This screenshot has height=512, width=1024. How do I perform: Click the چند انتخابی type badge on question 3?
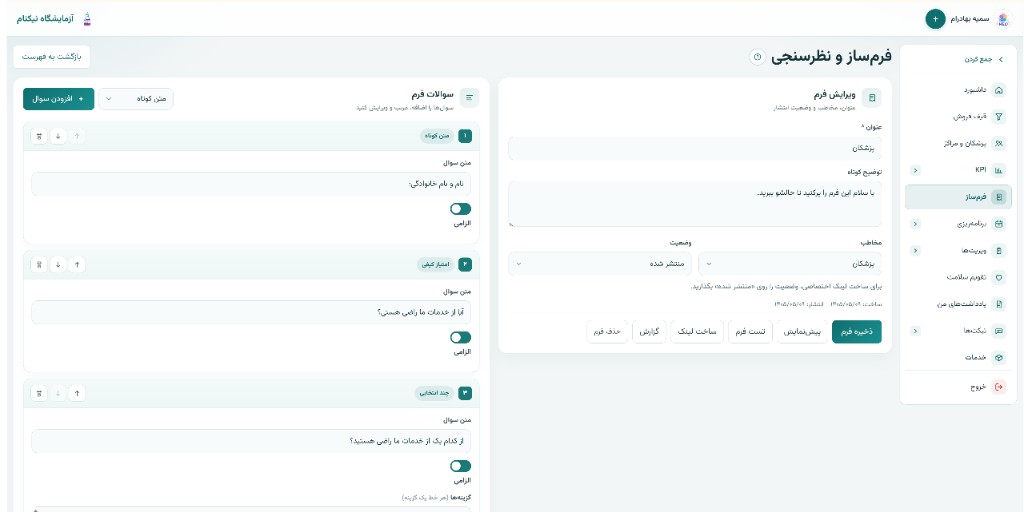tap(434, 393)
